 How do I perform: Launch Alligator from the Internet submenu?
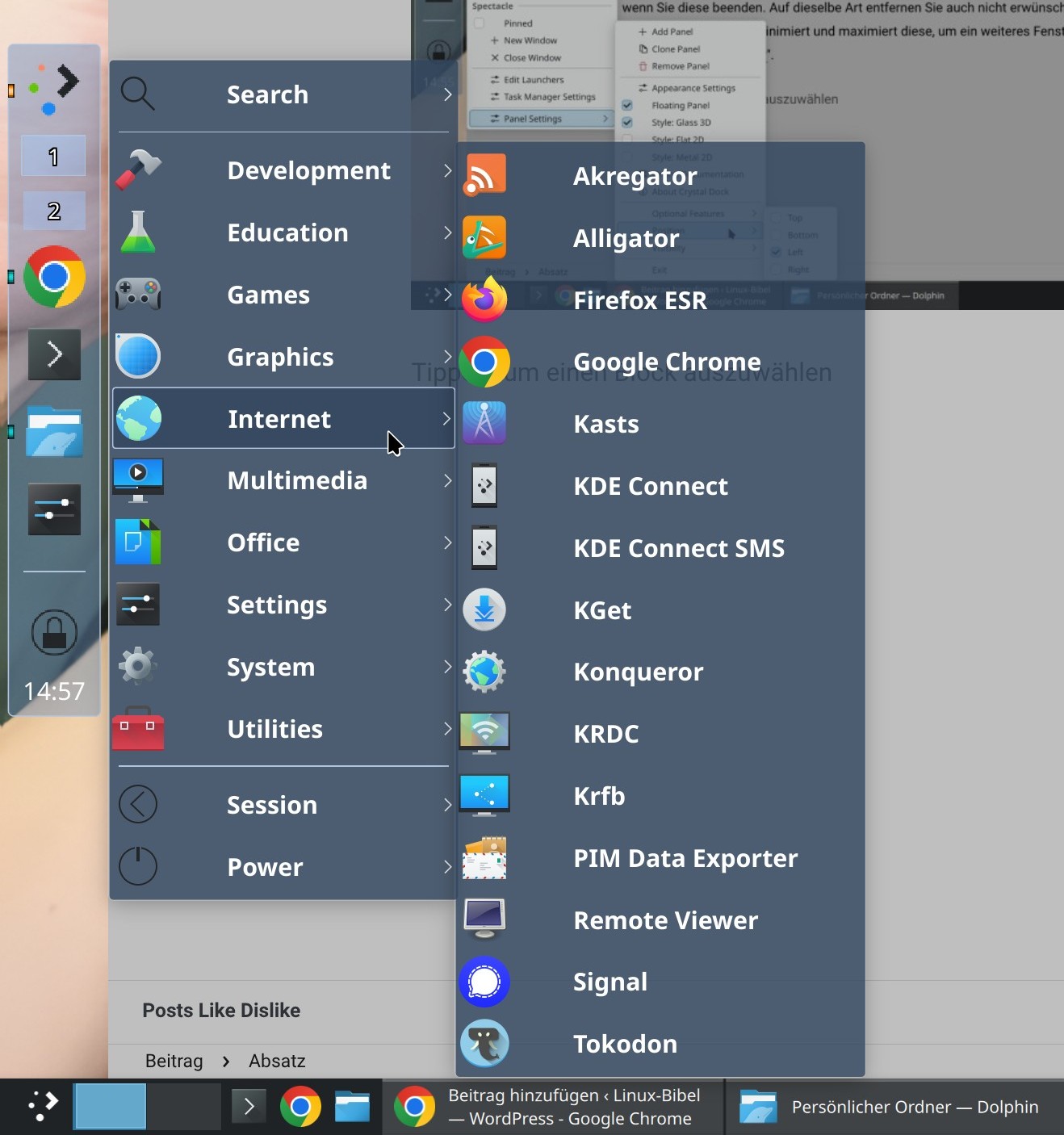tap(660, 238)
